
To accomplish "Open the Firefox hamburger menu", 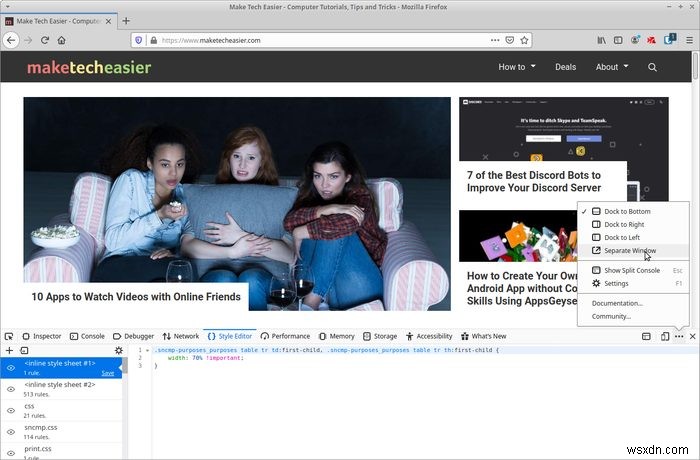I will pos(689,40).
